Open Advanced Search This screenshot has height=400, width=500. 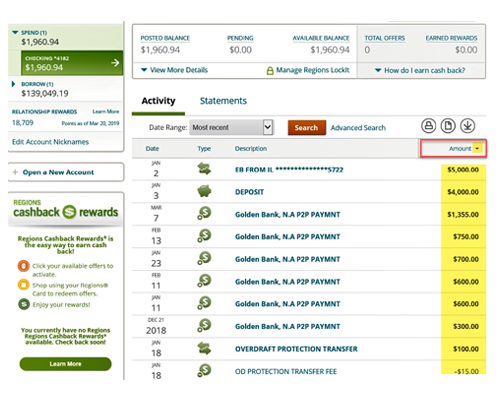point(358,128)
